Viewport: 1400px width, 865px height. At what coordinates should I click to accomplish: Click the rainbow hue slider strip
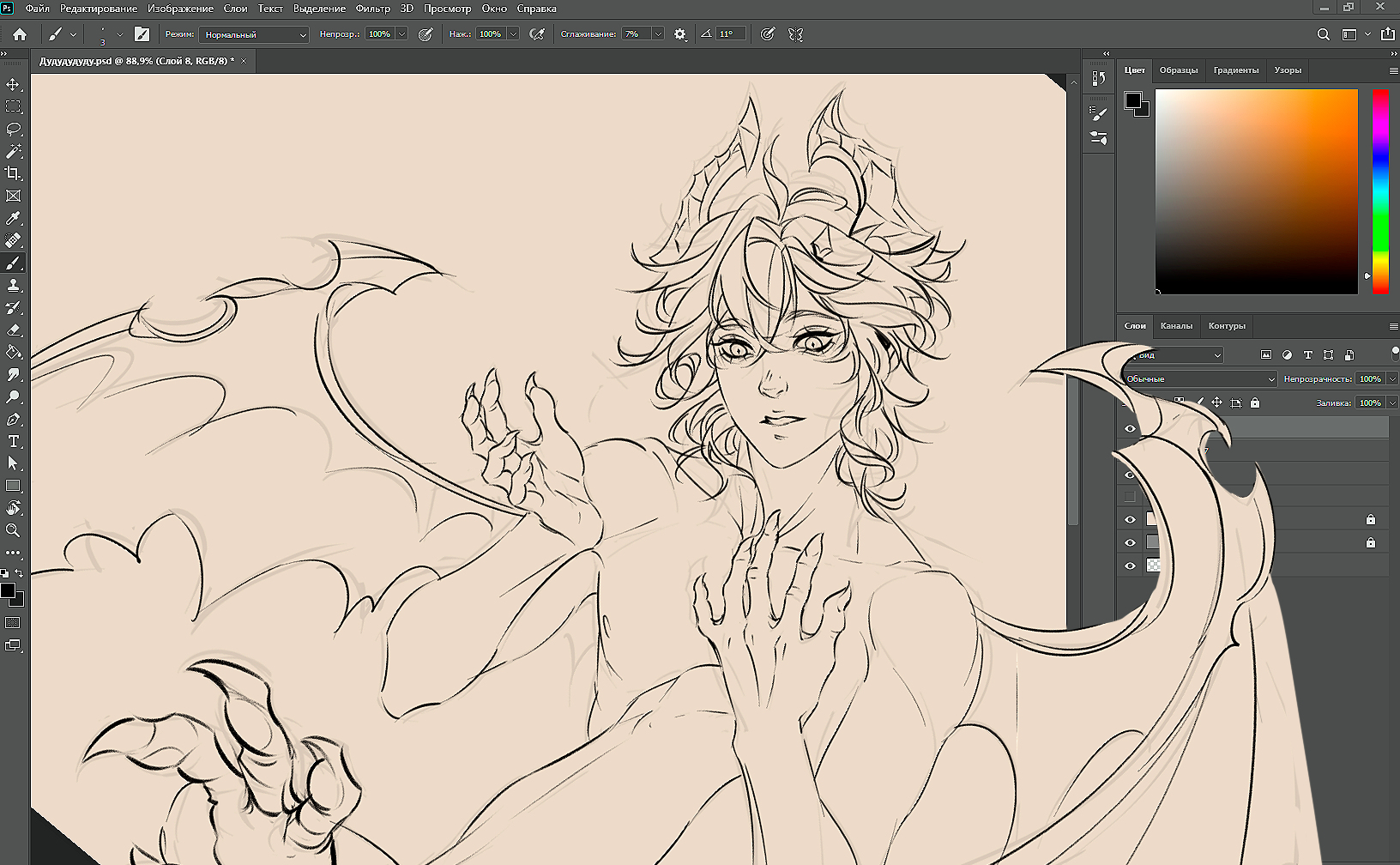click(1380, 191)
